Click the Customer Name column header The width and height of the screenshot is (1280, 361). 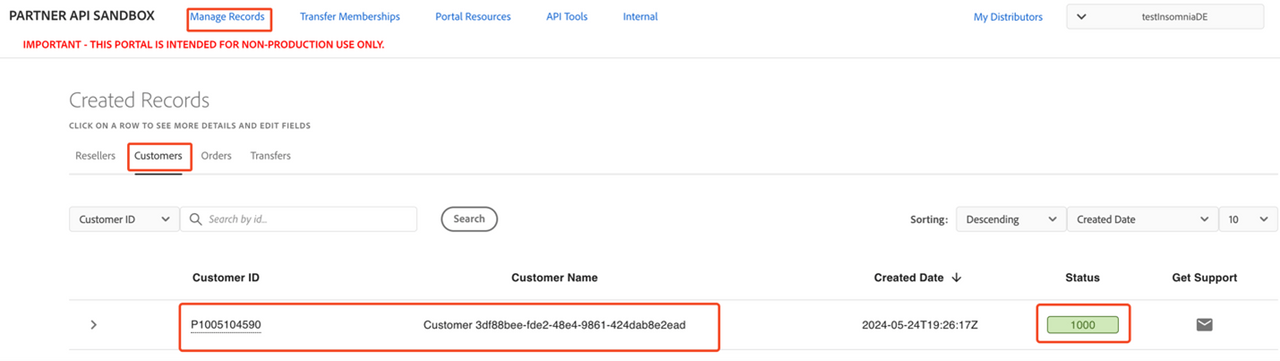coord(554,277)
